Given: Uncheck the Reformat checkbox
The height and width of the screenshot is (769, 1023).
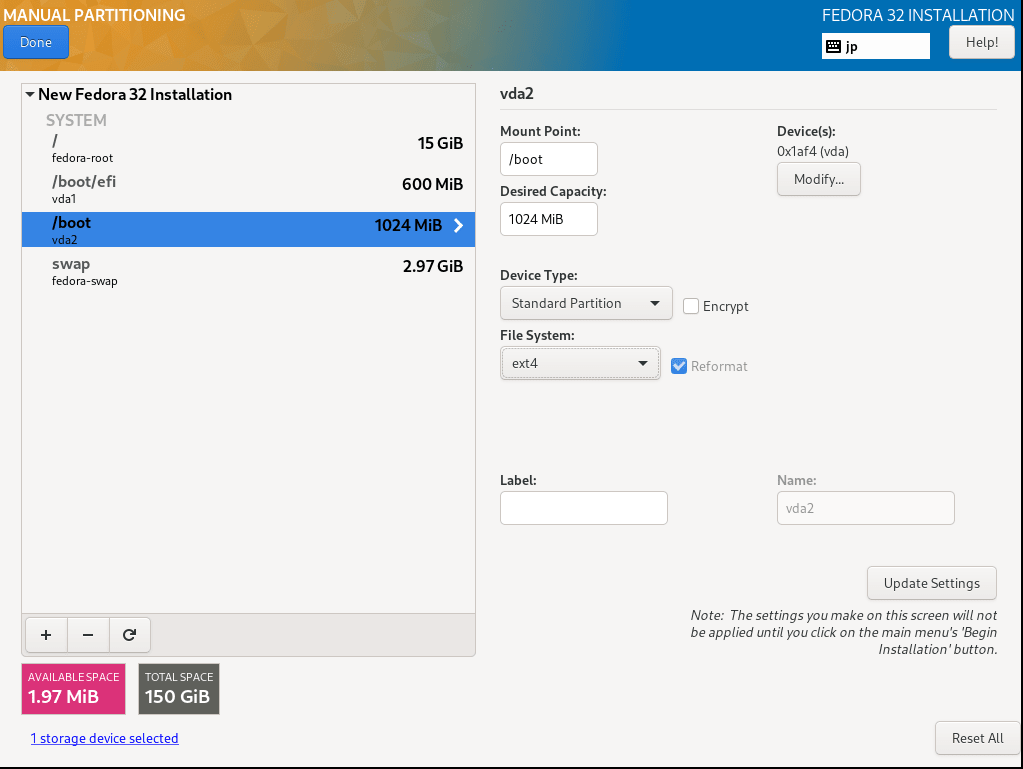Looking at the screenshot, I should [679, 366].
